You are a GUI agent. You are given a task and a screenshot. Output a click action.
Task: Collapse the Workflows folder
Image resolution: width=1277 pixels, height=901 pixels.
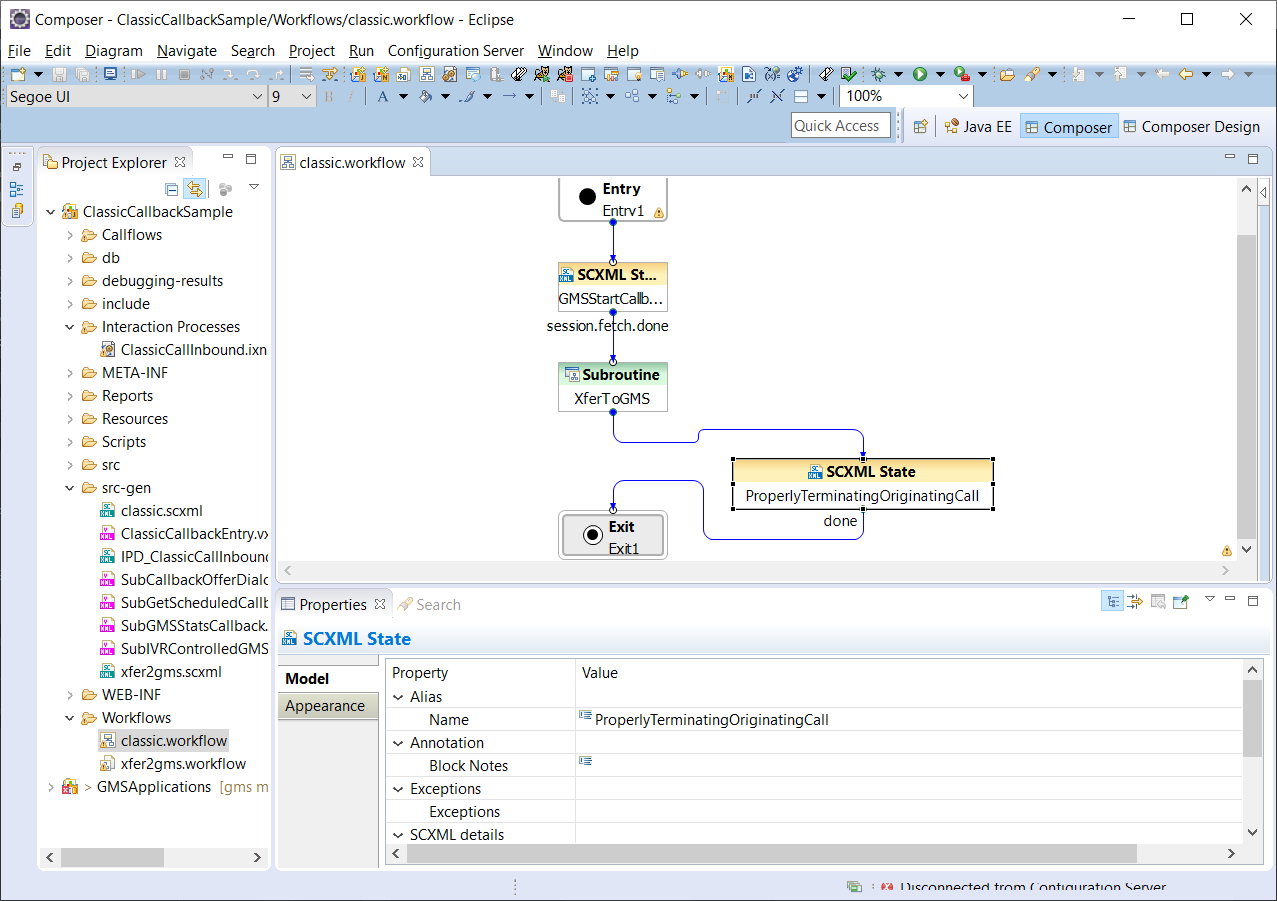[70, 718]
